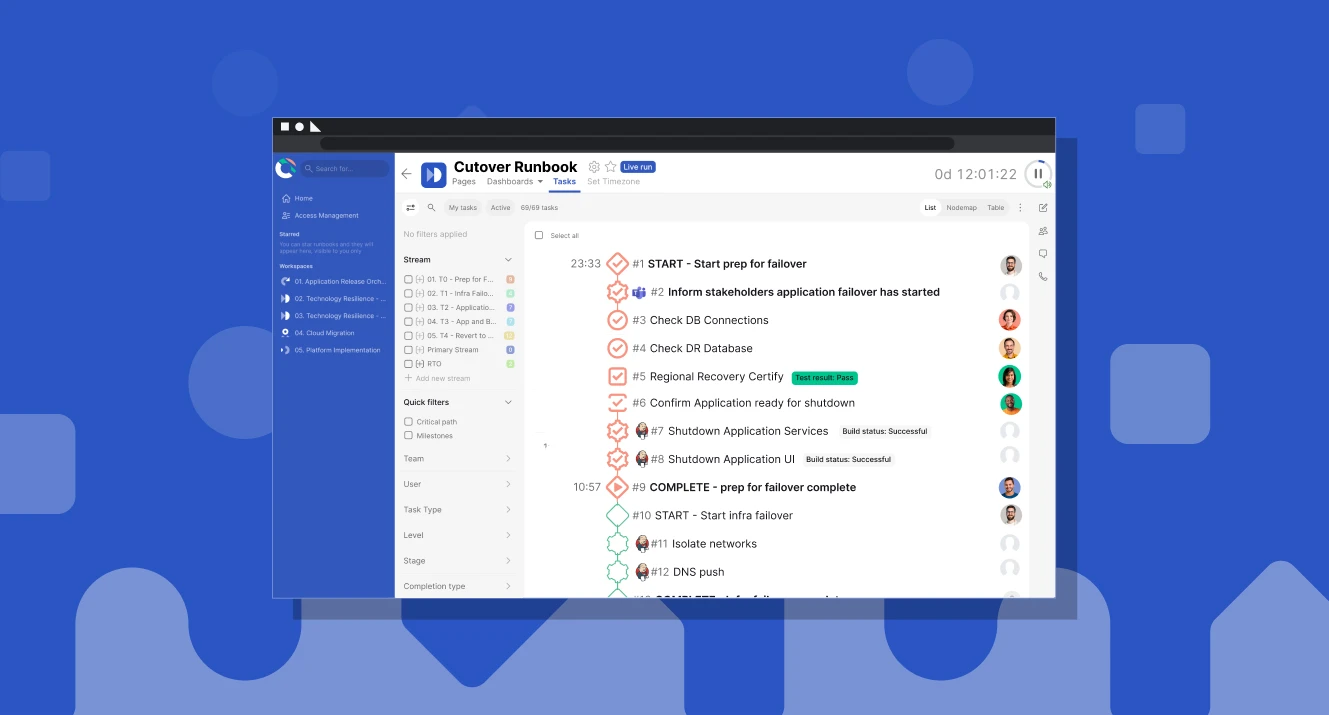1329x715 pixels.
Task: Check the 01. T0 - Prep stream checkbox
Action: 408,279
